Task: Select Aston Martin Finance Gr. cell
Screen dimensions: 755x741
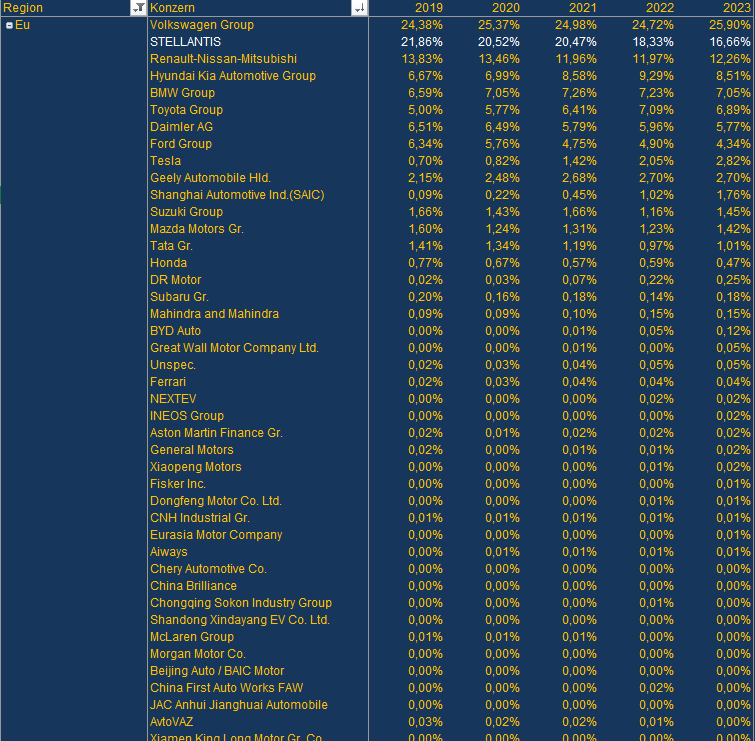Action: click(x=216, y=433)
